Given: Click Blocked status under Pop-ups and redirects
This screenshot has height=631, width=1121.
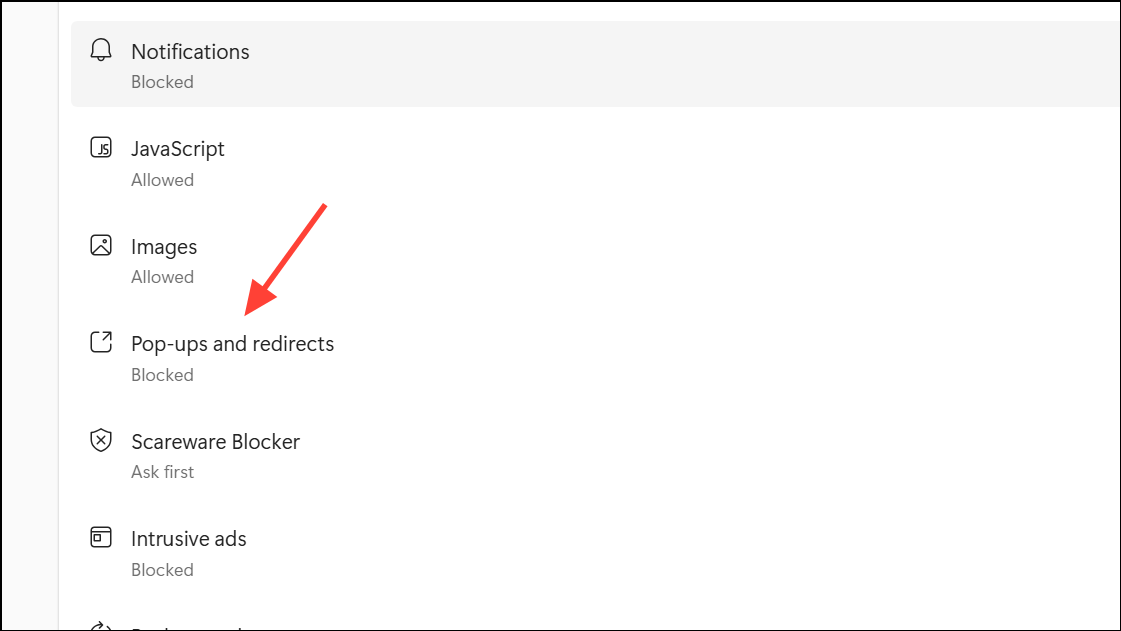Looking at the screenshot, I should pos(162,375).
